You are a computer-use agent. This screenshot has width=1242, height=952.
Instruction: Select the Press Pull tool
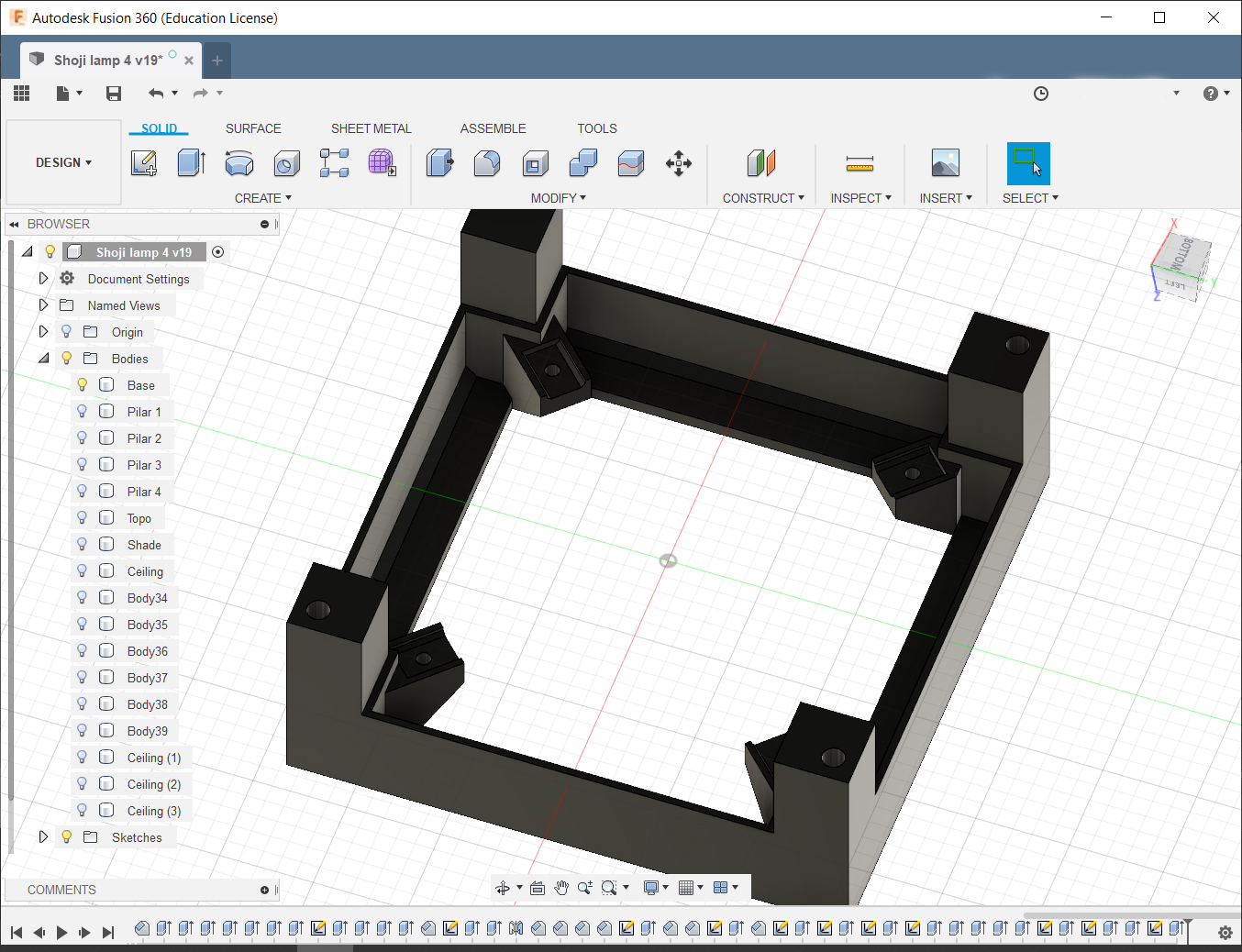(x=440, y=163)
